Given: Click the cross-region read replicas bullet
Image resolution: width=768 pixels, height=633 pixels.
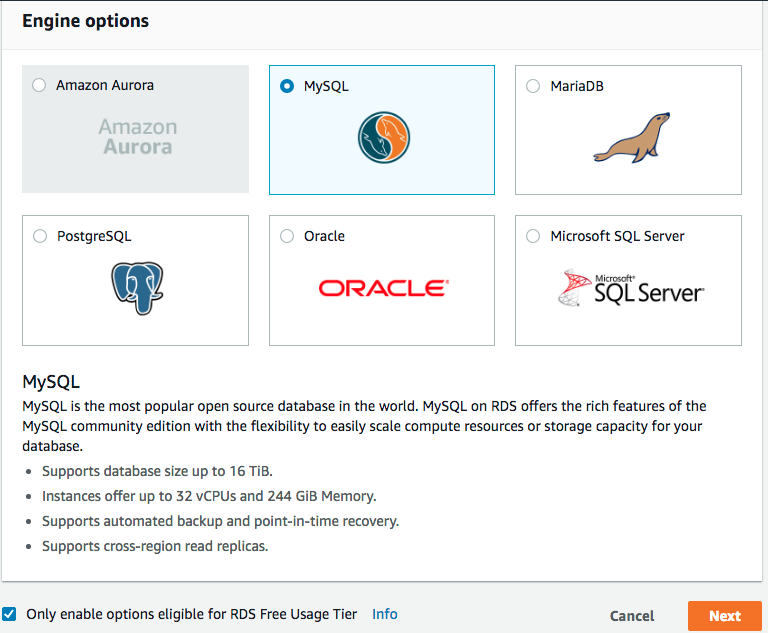Looking at the screenshot, I should tap(155, 546).
